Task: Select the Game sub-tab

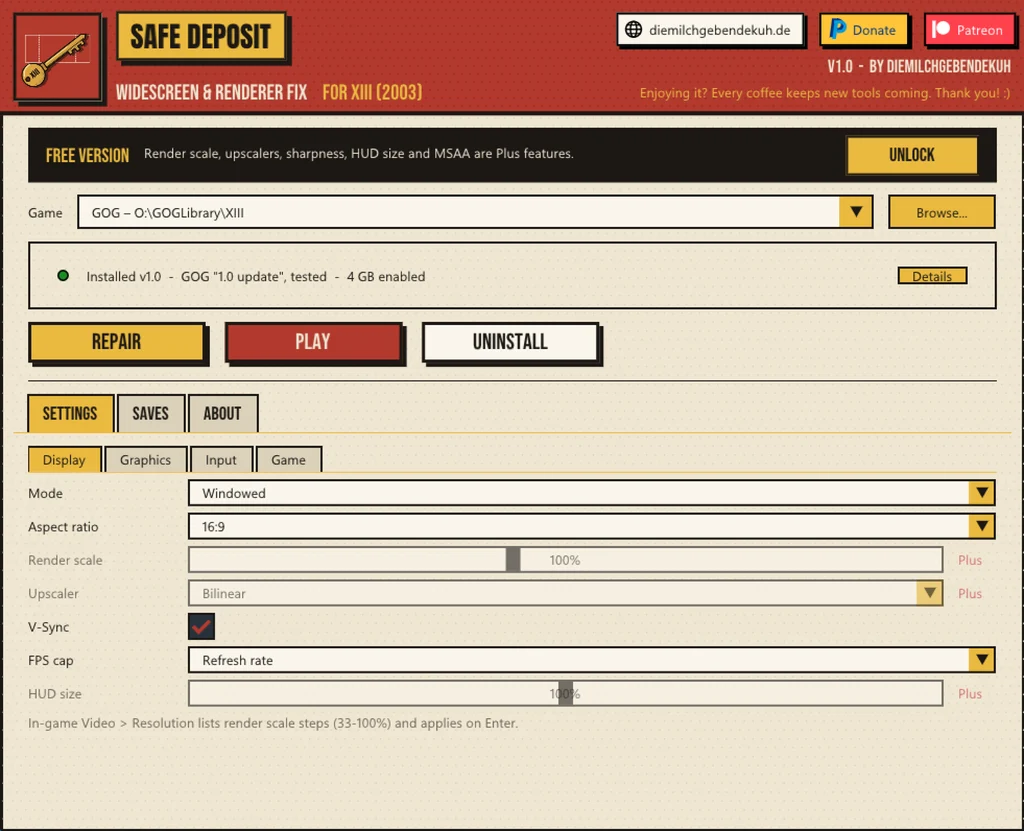Action: [x=289, y=460]
